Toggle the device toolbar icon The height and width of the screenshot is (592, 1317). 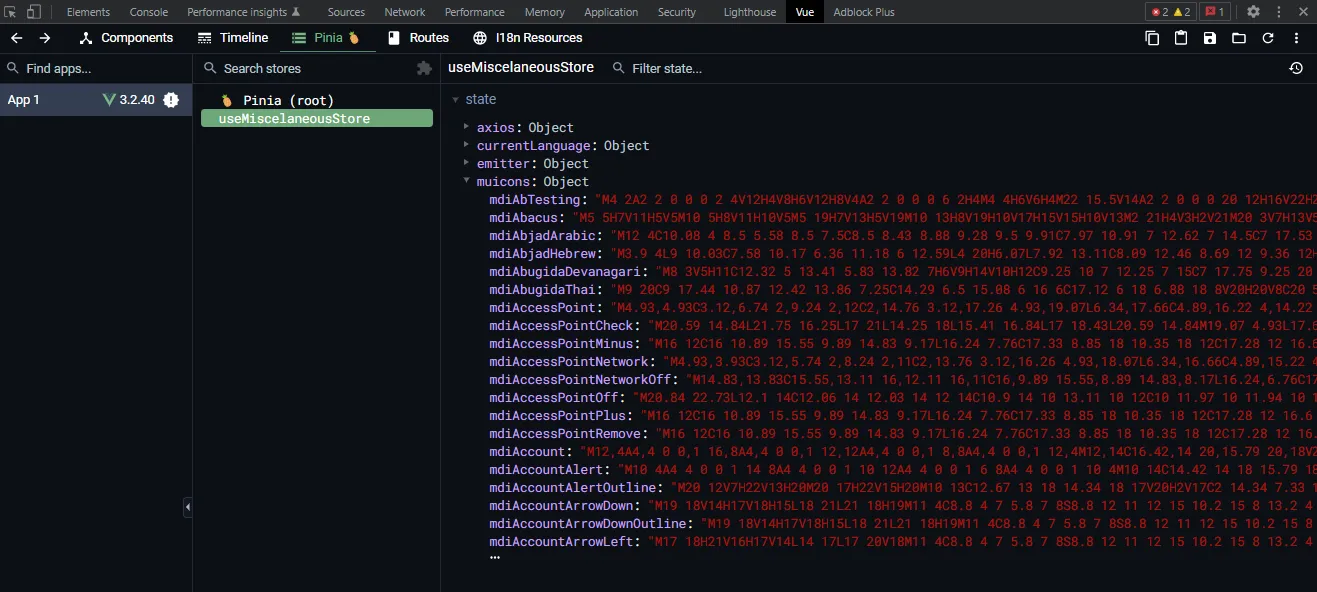pos(33,12)
